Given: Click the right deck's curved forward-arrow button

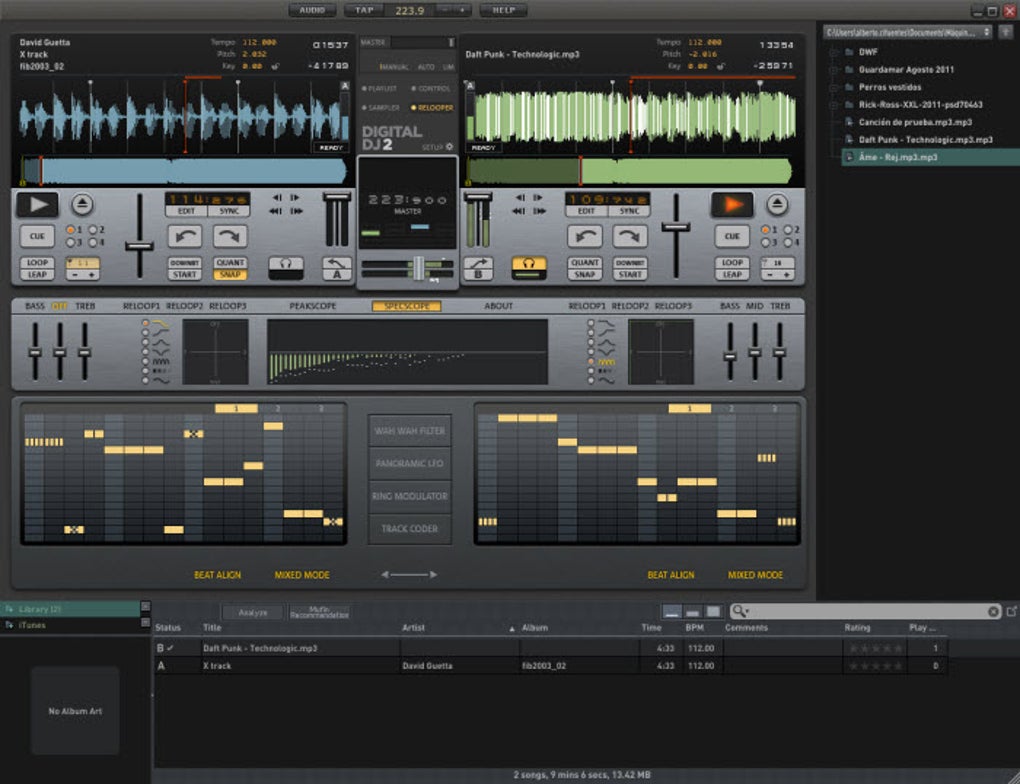Looking at the screenshot, I should [629, 236].
